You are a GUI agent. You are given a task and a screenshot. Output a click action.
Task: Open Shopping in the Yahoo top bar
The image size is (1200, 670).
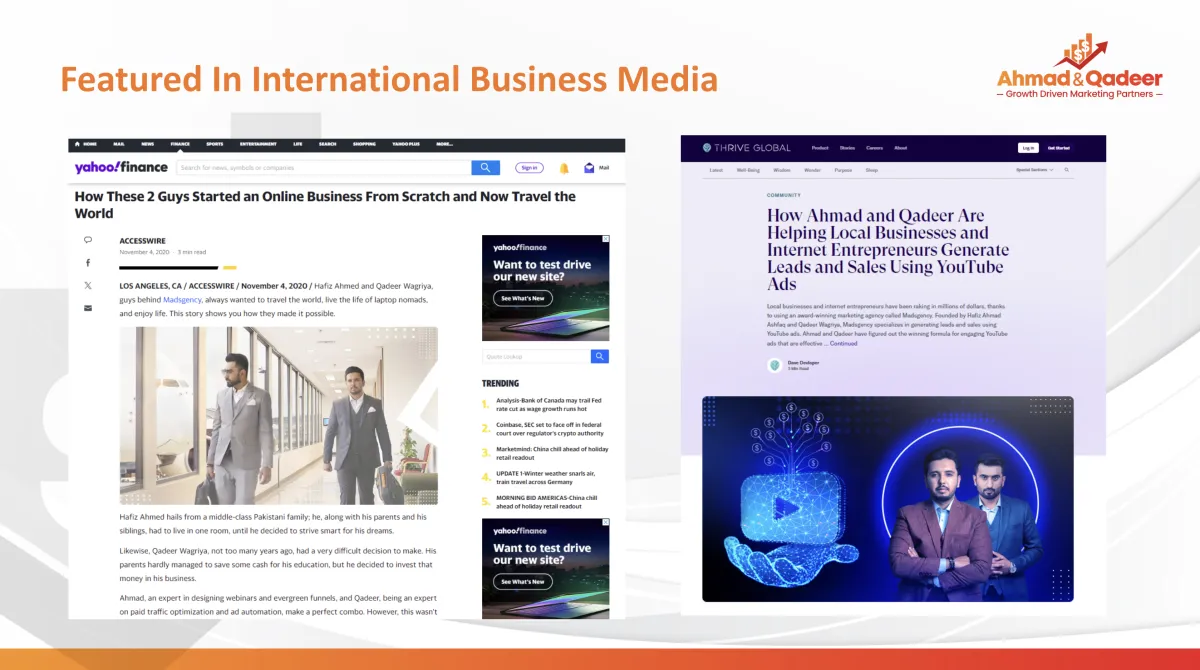[x=364, y=144]
